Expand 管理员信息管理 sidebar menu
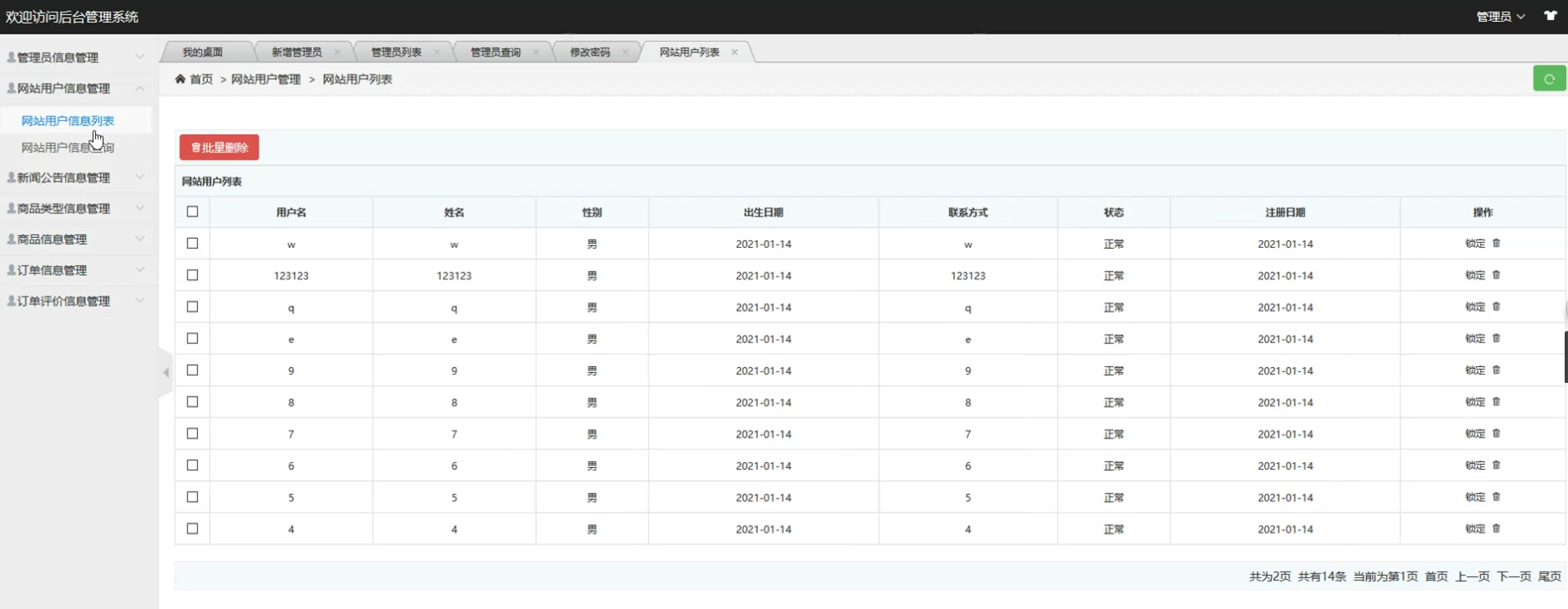 (75, 58)
